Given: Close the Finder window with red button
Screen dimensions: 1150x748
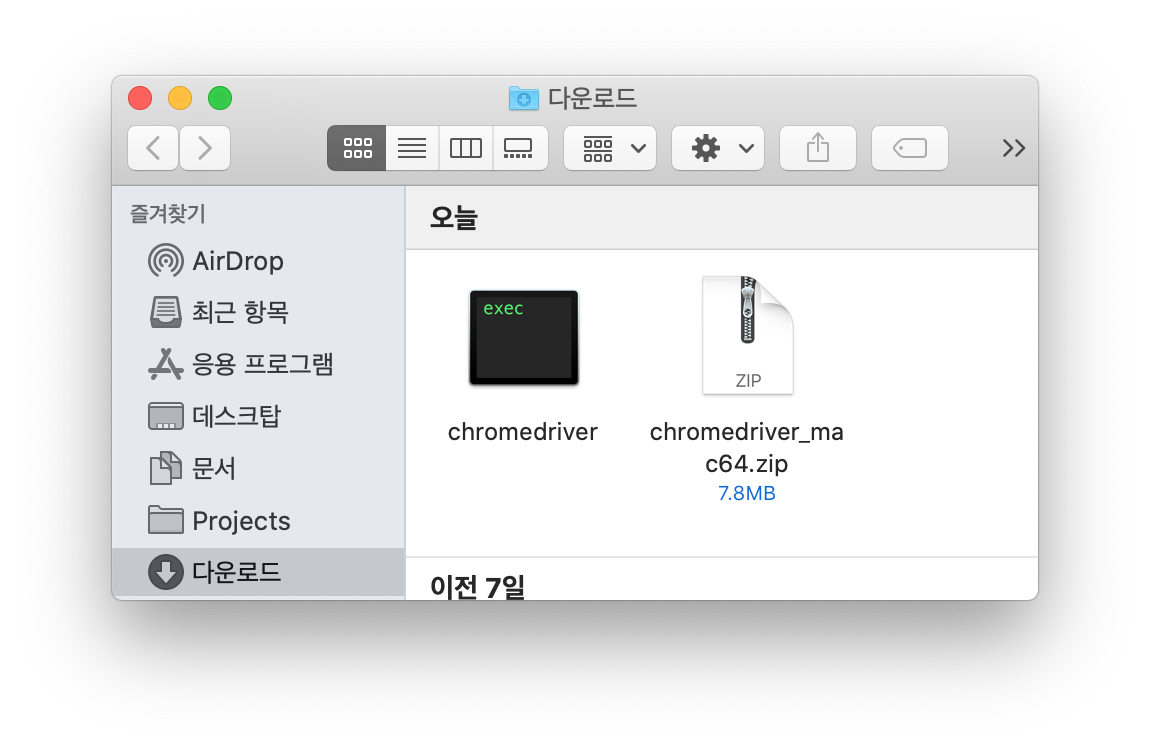Looking at the screenshot, I should (x=140, y=98).
